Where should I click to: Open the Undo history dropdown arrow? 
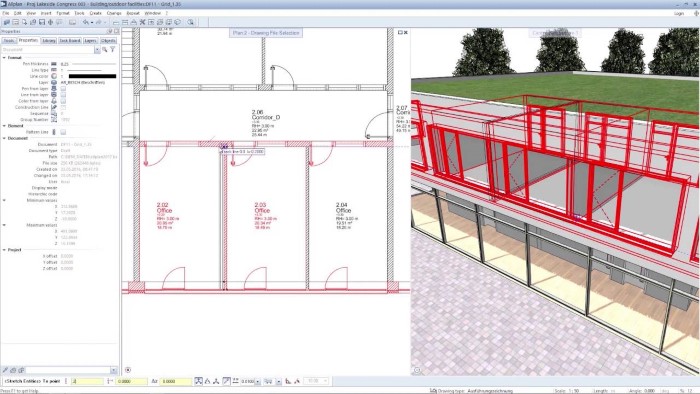91,22
